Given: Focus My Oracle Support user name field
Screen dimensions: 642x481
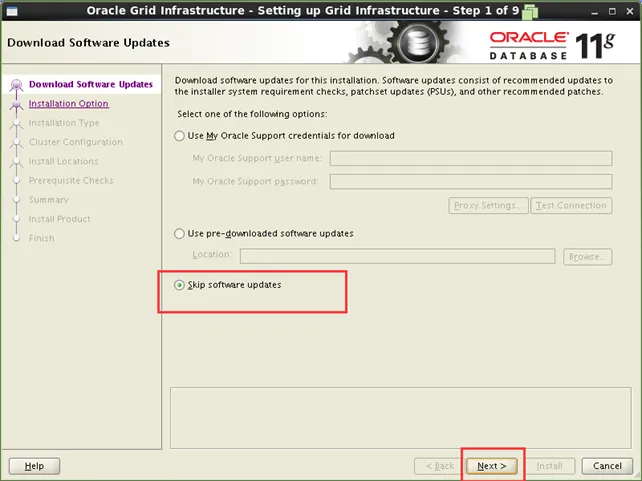Looking at the screenshot, I should [x=471, y=158].
